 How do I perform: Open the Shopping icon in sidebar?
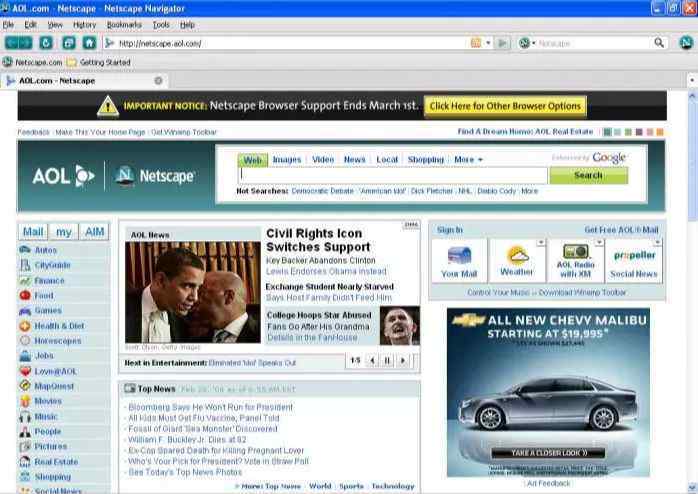tap(25, 477)
